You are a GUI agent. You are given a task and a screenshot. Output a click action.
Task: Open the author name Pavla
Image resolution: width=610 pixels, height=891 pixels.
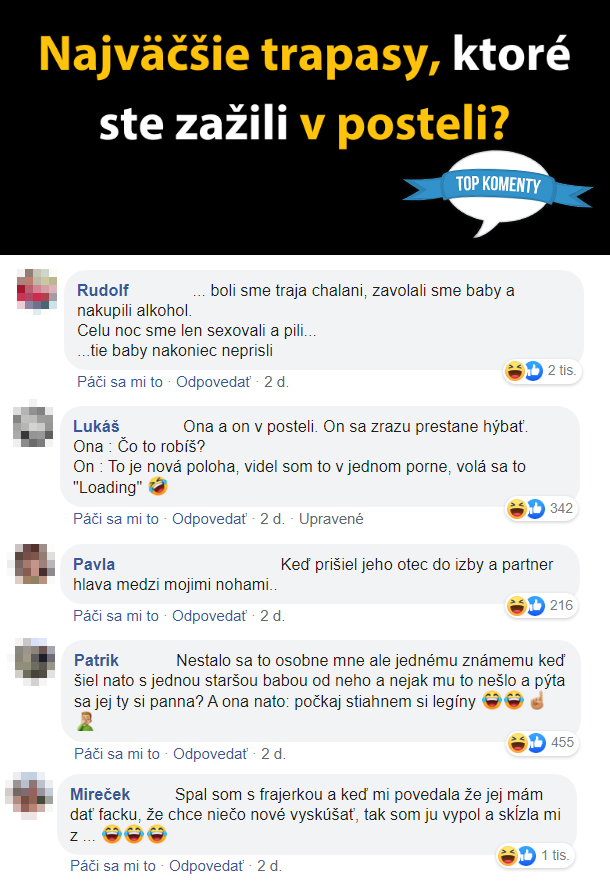[x=94, y=564]
